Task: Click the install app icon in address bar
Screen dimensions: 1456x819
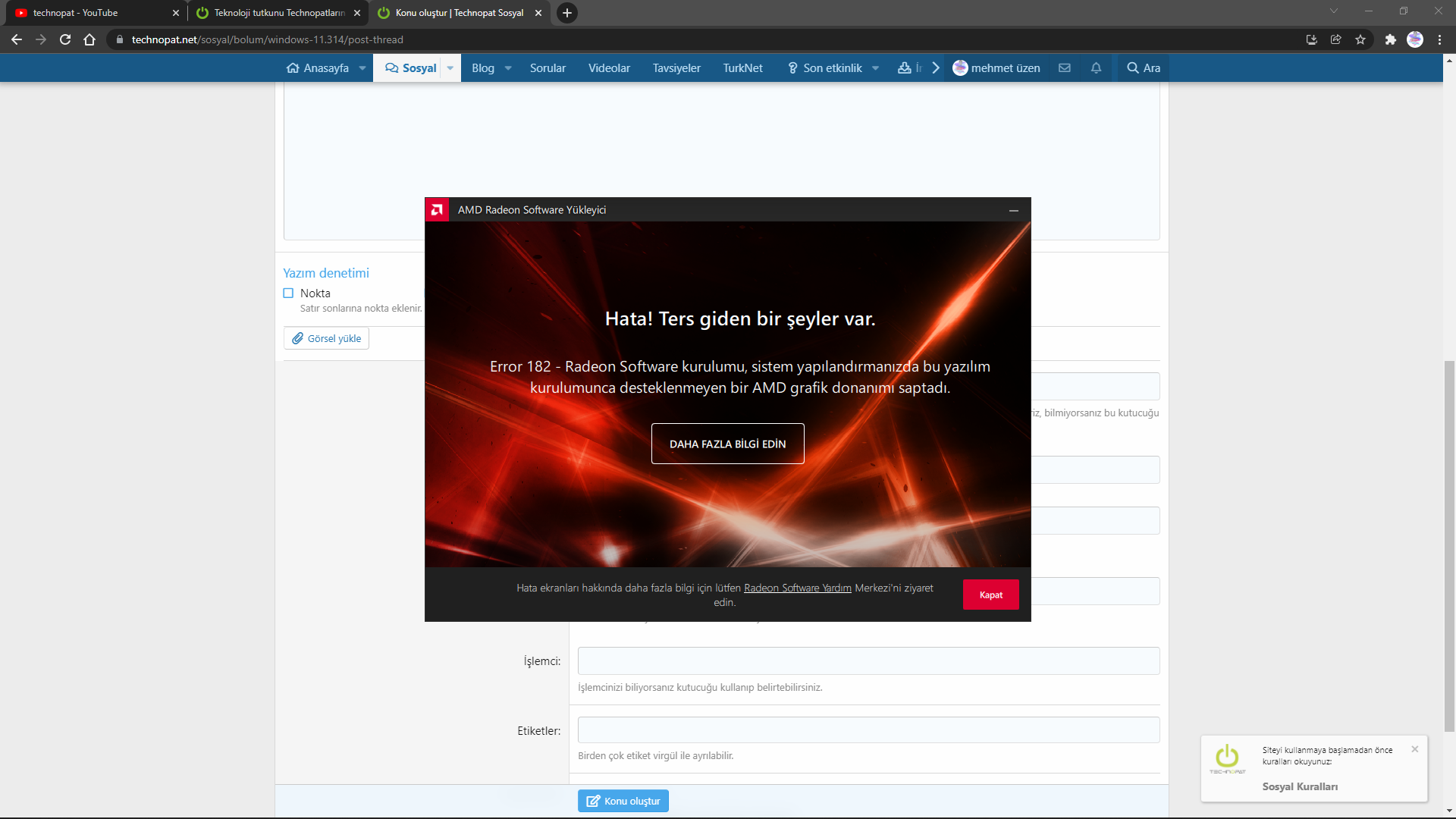Action: coord(1312,39)
